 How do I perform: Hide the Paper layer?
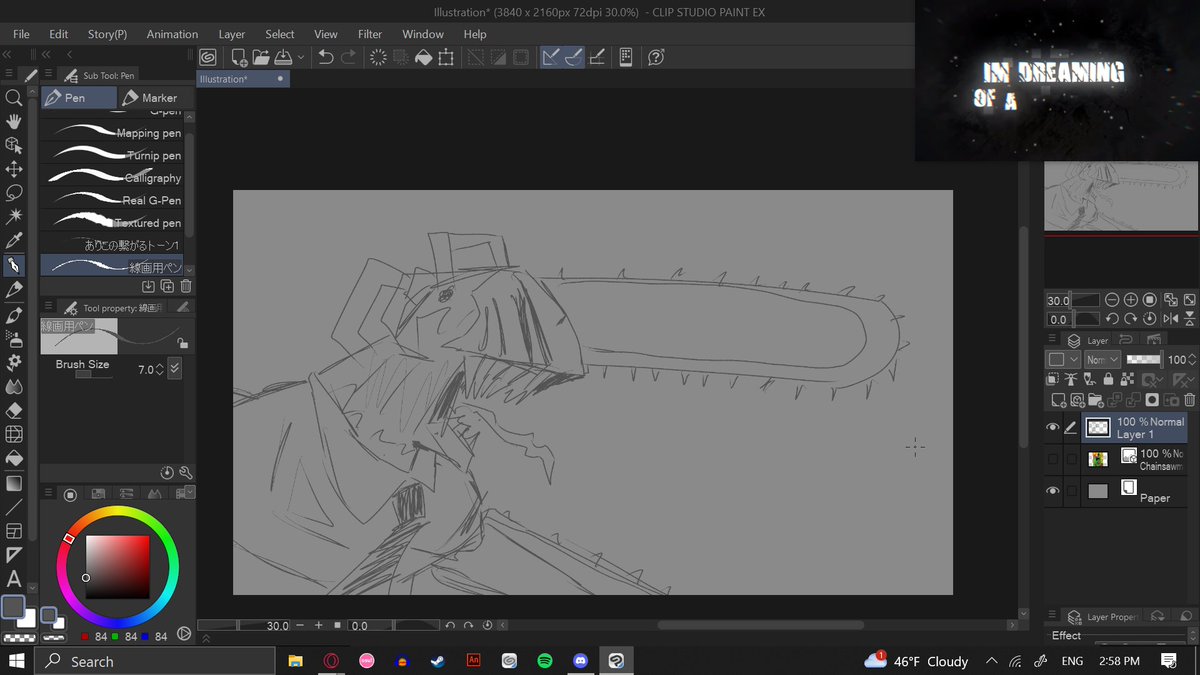[1052, 491]
